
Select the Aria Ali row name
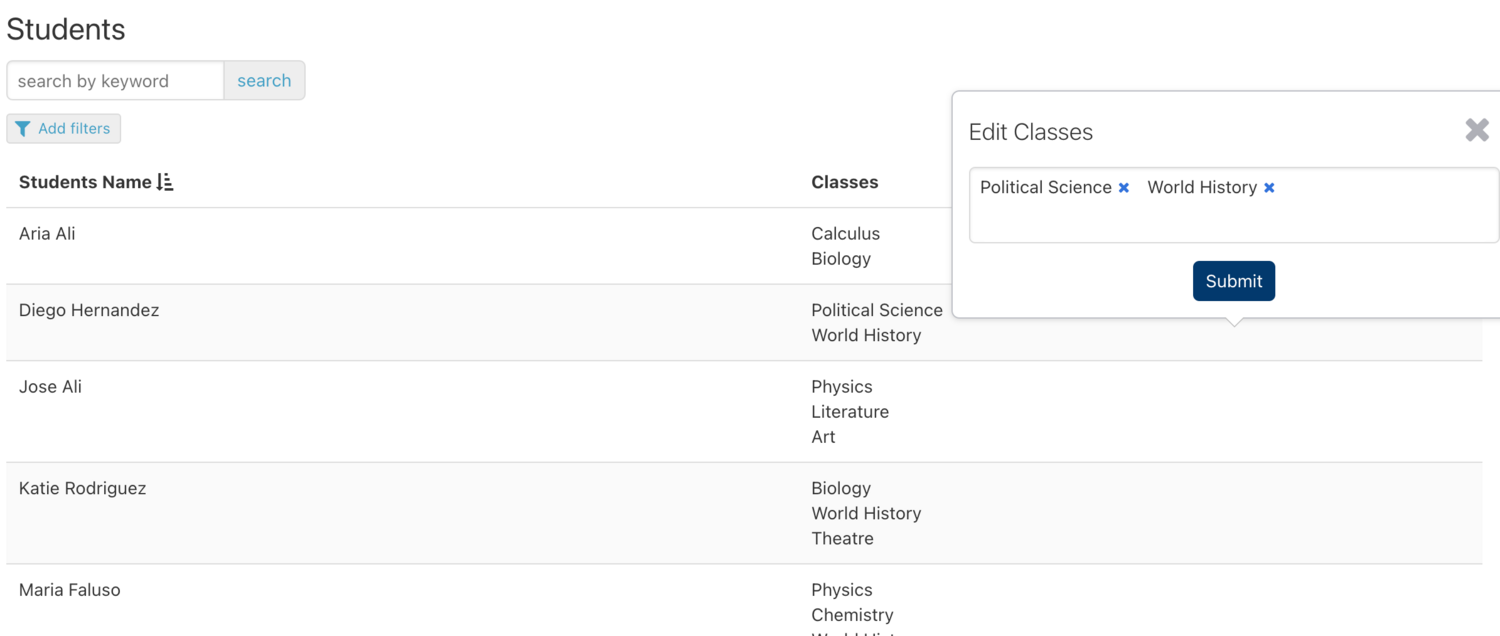(x=47, y=234)
